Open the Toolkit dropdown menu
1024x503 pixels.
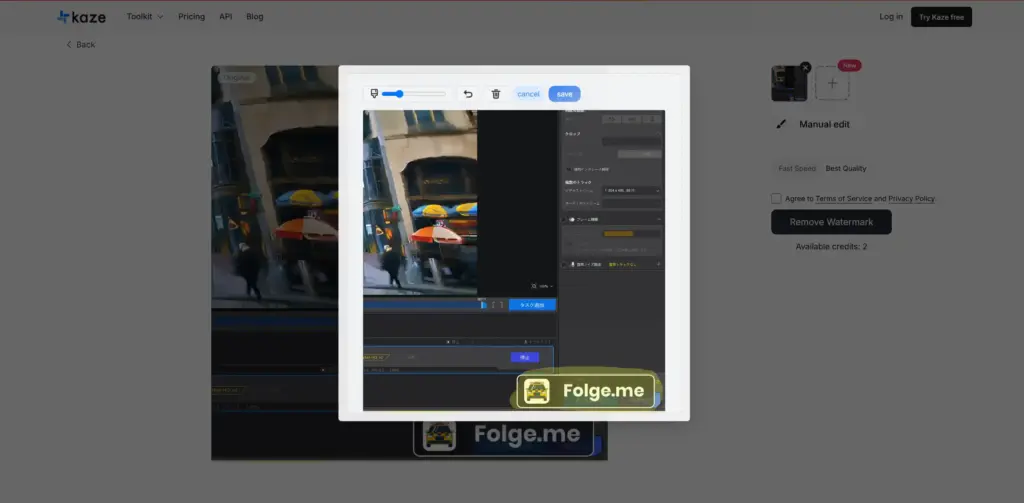pyautogui.click(x=145, y=16)
